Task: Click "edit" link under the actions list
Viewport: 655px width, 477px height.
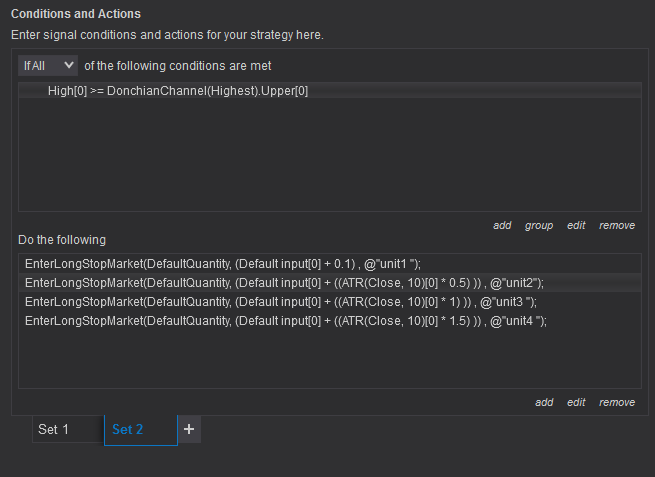Action: click(576, 402)
